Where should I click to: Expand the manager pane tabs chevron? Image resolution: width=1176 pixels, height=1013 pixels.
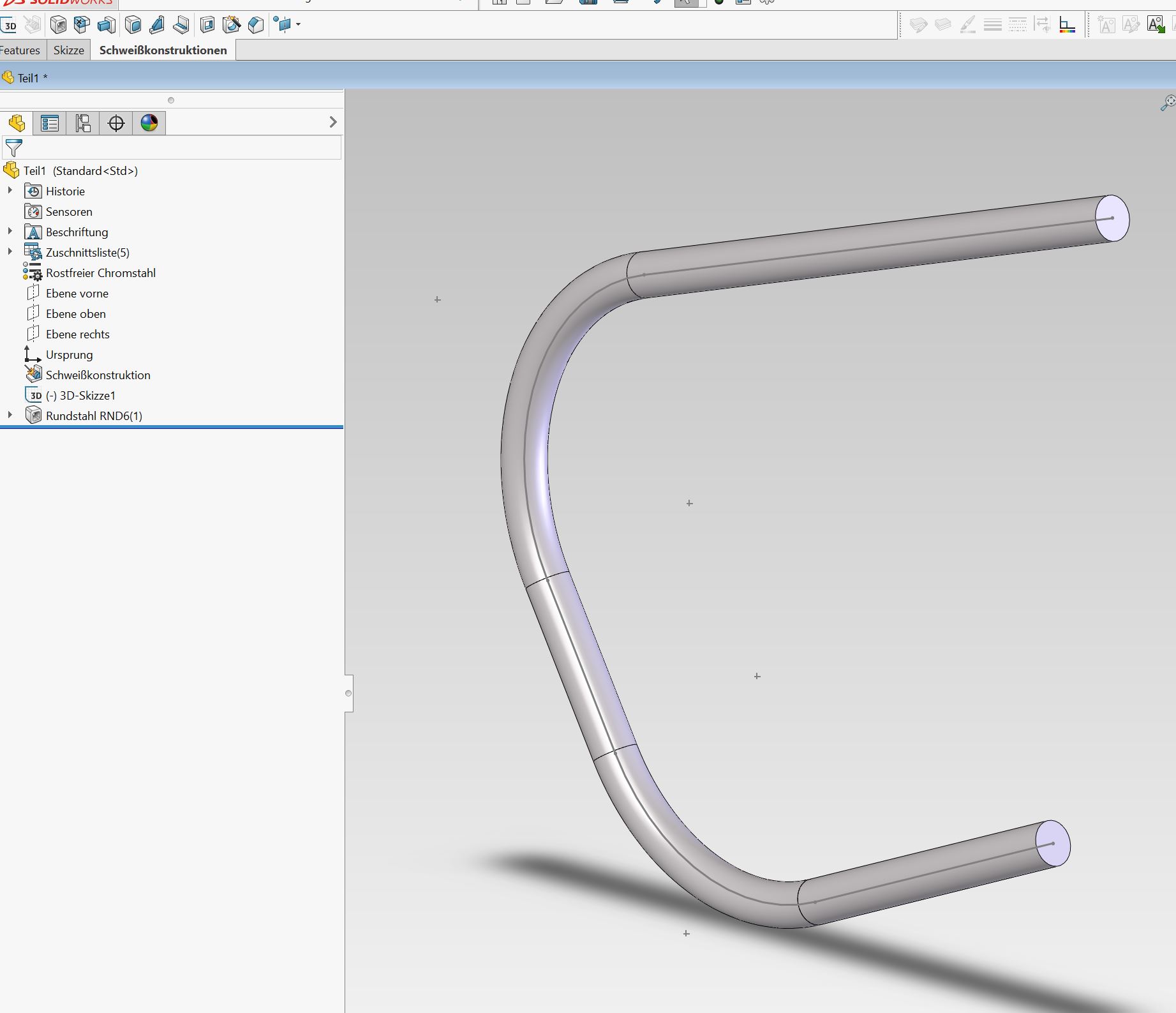point(332,122)
